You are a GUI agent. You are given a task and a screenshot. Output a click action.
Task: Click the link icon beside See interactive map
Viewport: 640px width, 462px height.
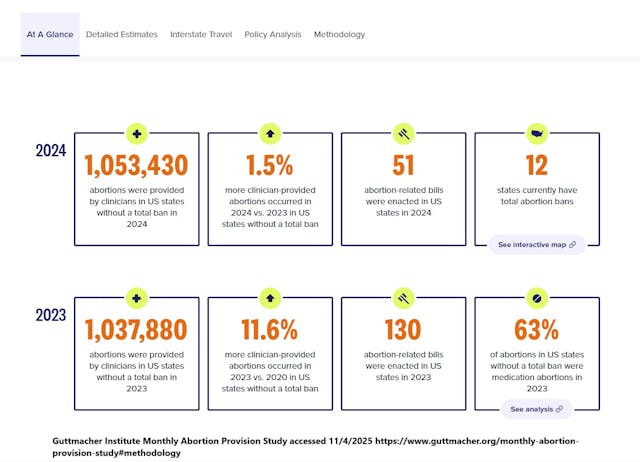[572, 244]
